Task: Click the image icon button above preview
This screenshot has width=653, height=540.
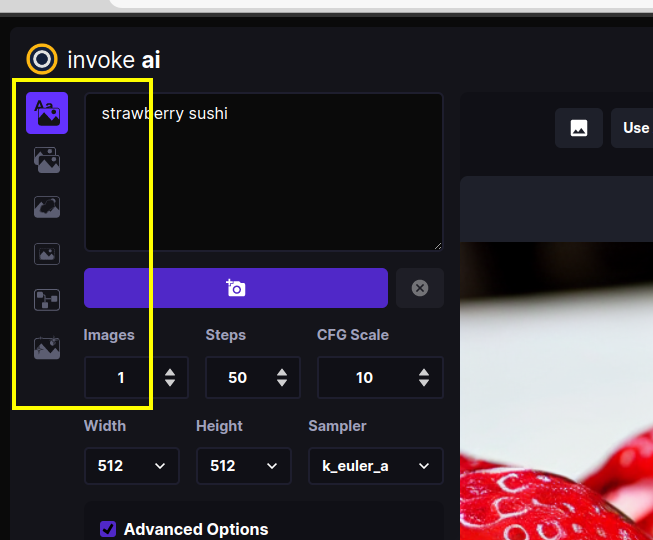Action: 579,128
